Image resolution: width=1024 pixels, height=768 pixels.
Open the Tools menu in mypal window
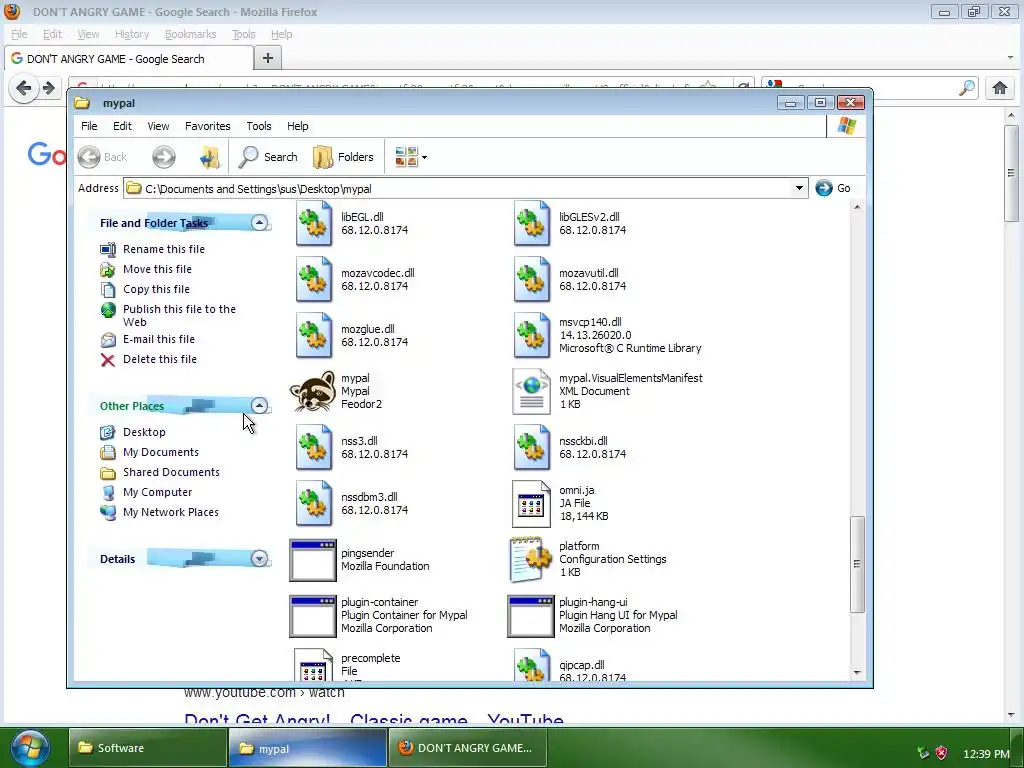259,126
